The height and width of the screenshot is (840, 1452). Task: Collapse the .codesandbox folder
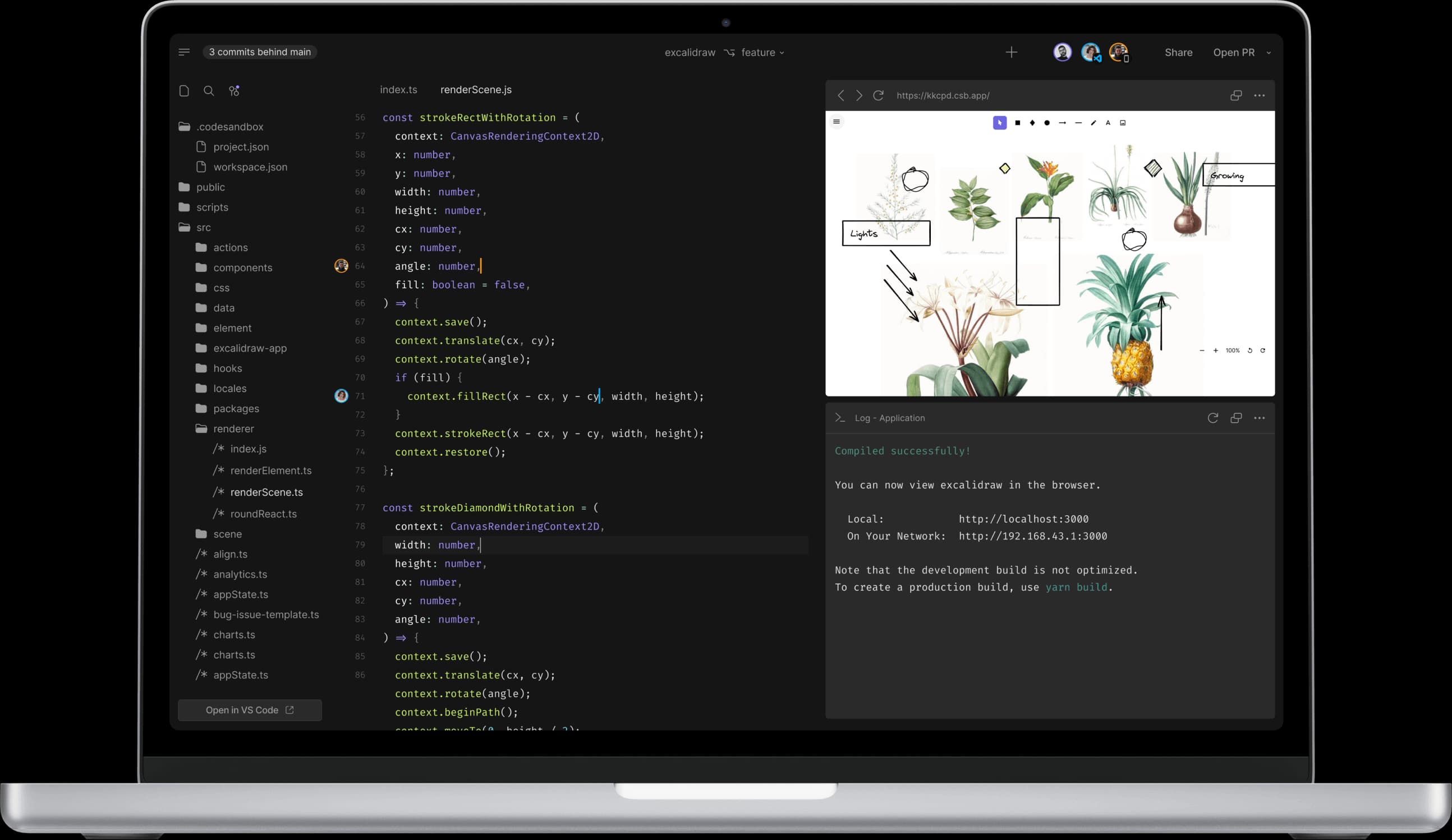click(221, 127)
